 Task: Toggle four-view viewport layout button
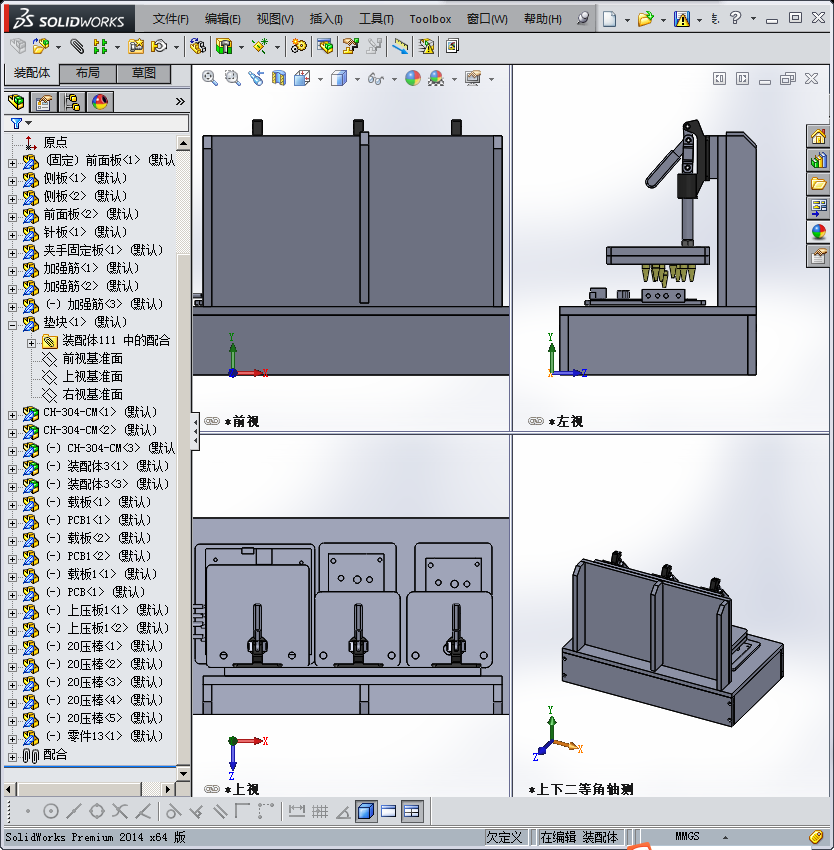coord(412,811)
